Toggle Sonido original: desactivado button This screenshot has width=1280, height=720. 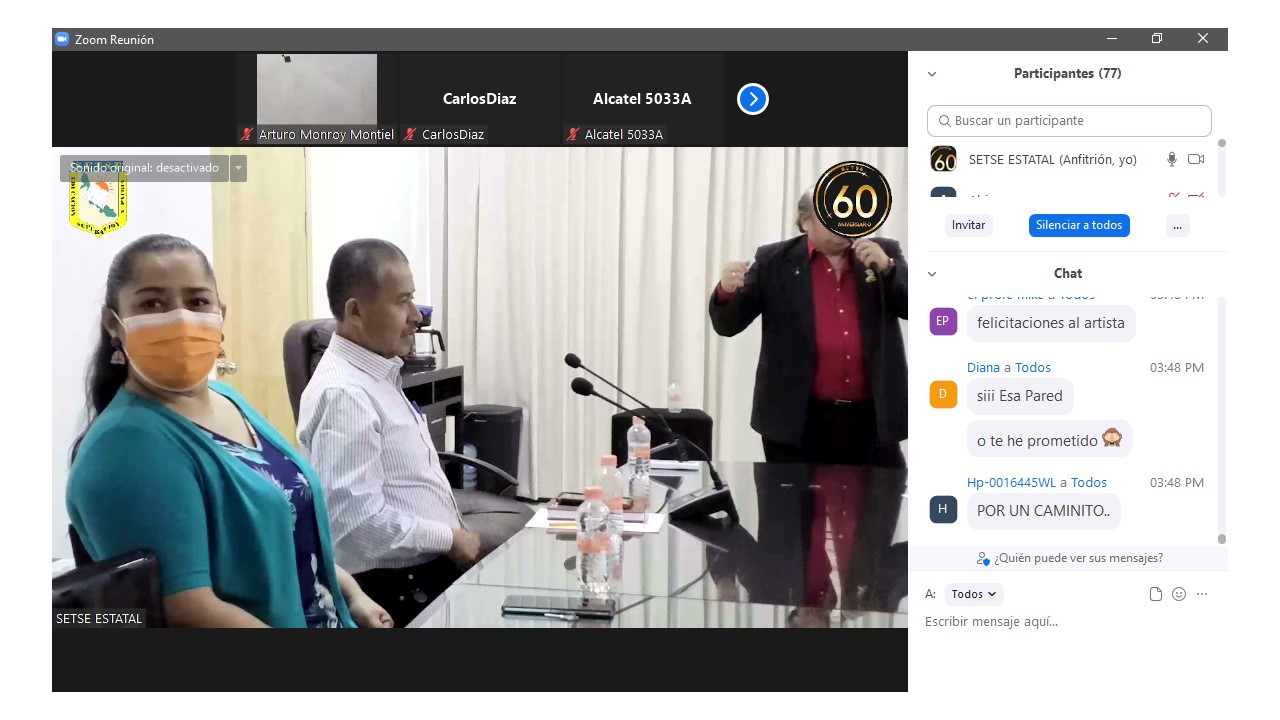point(144,168)
